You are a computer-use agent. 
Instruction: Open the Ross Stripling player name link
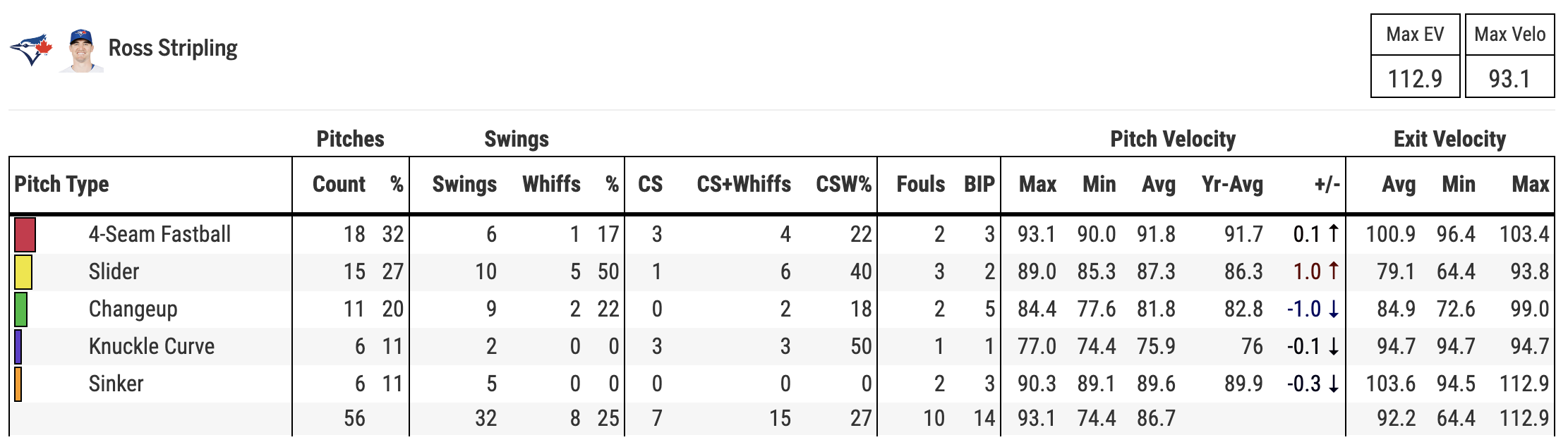173,48
